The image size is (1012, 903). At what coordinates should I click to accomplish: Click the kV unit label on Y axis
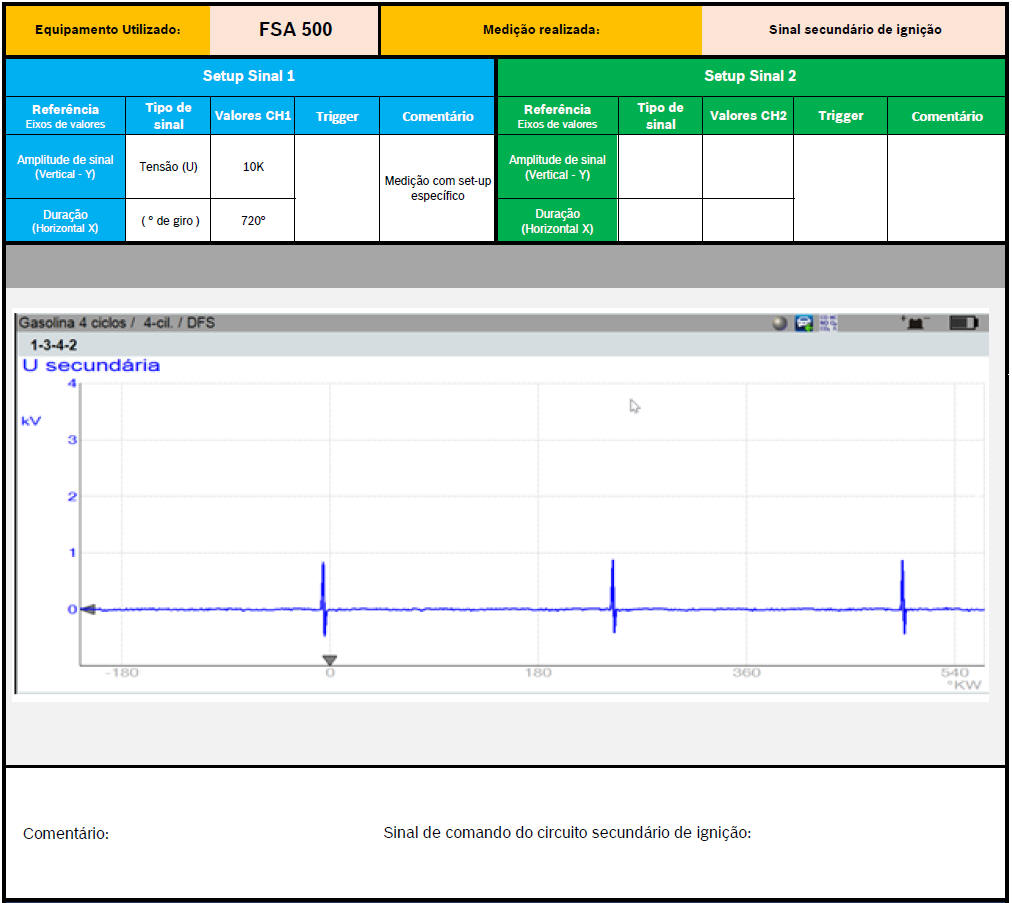pos(32,422)
